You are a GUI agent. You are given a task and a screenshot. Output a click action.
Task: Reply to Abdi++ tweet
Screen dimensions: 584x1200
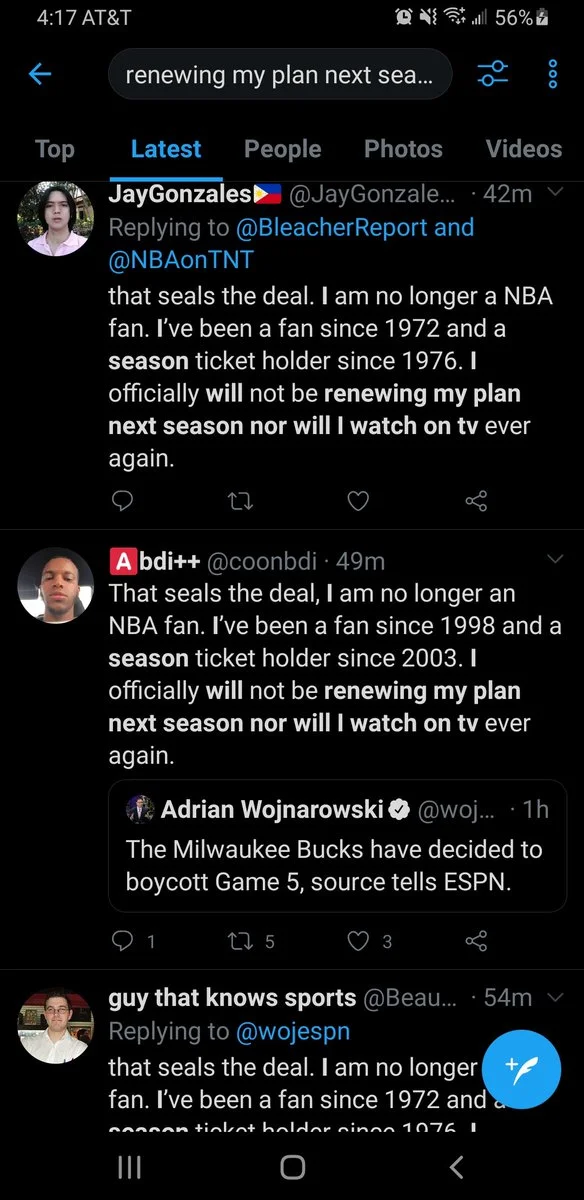[x=132, y=940]
